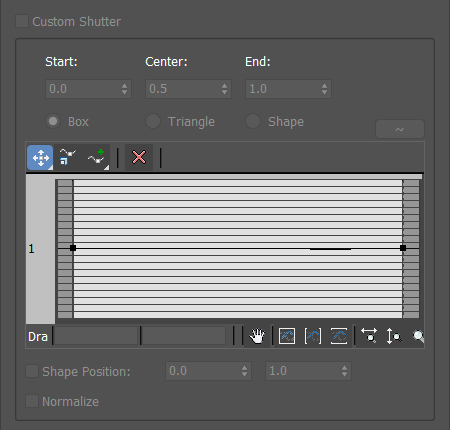Select the Add Point tool

[x=96, y=157]
